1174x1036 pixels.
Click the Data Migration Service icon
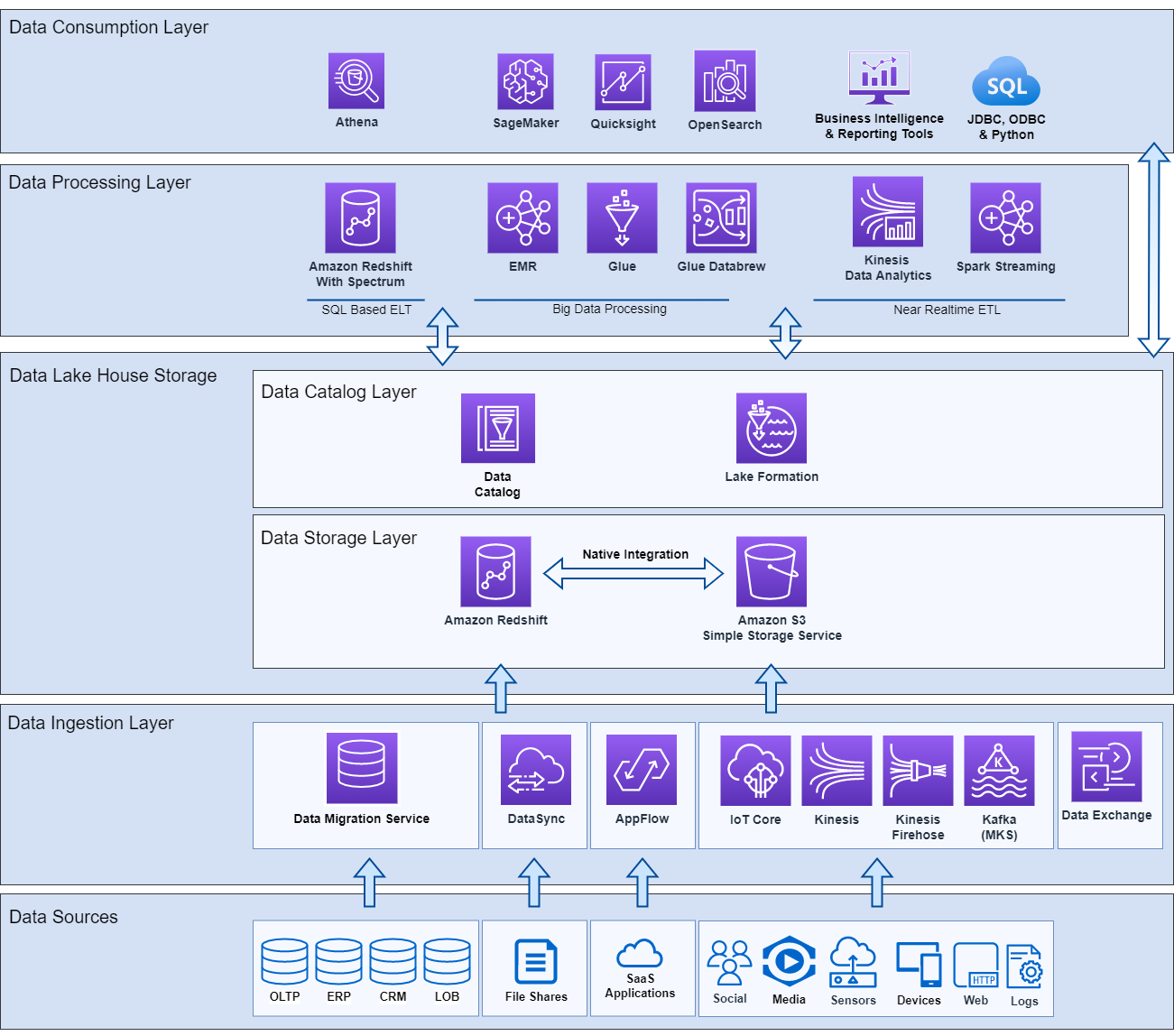pyautogui.click(x=362, y=768)
